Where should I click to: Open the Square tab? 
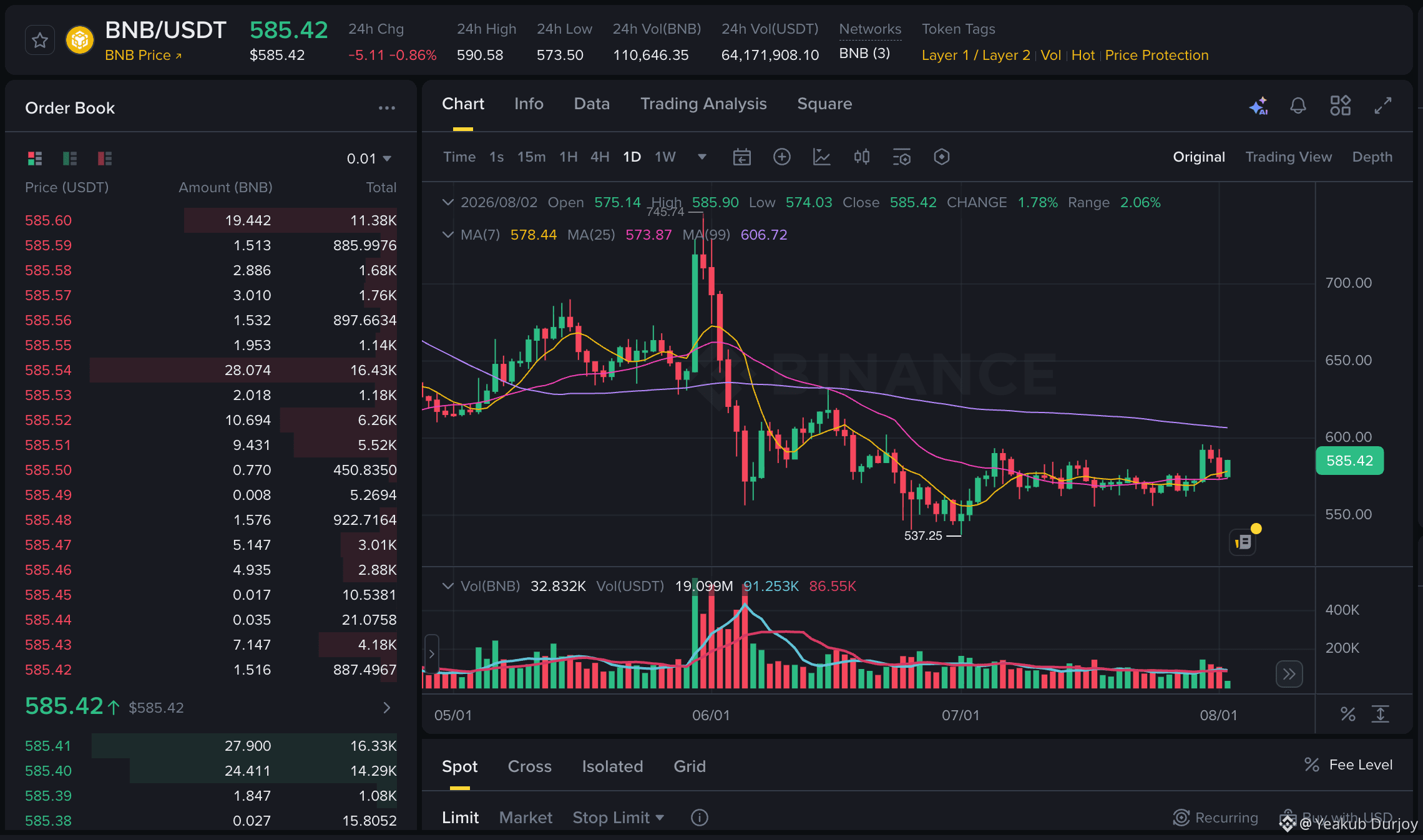coord(824,104)
